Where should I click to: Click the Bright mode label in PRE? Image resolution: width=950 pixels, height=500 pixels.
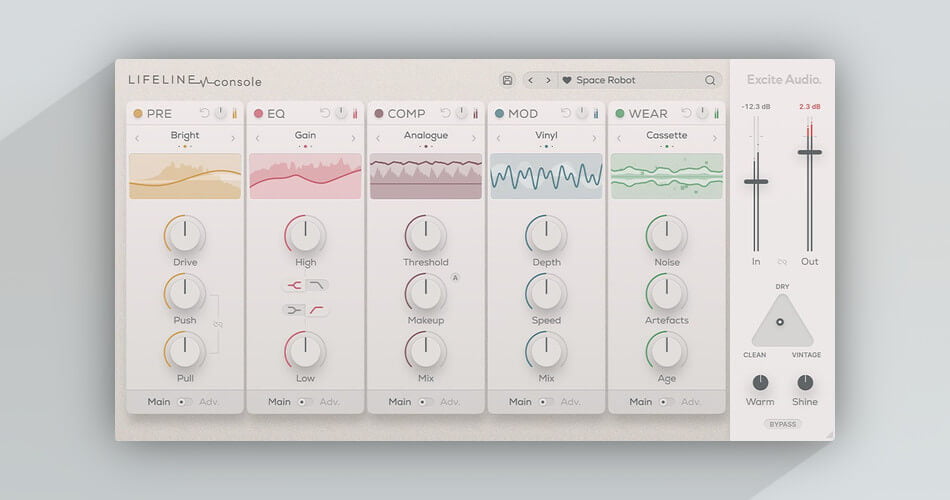(x=185, y=135)
